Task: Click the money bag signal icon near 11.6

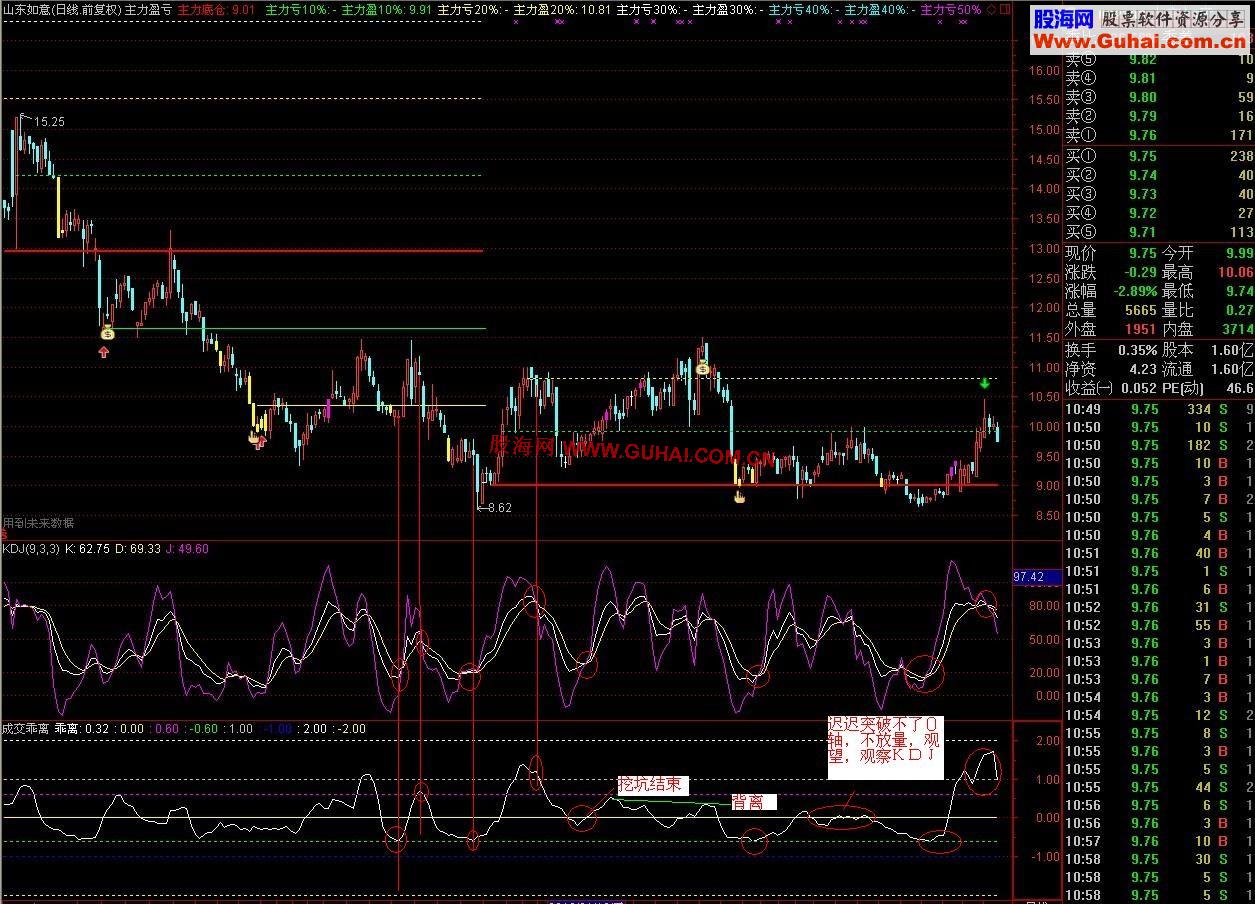Action: coord(108,334)
